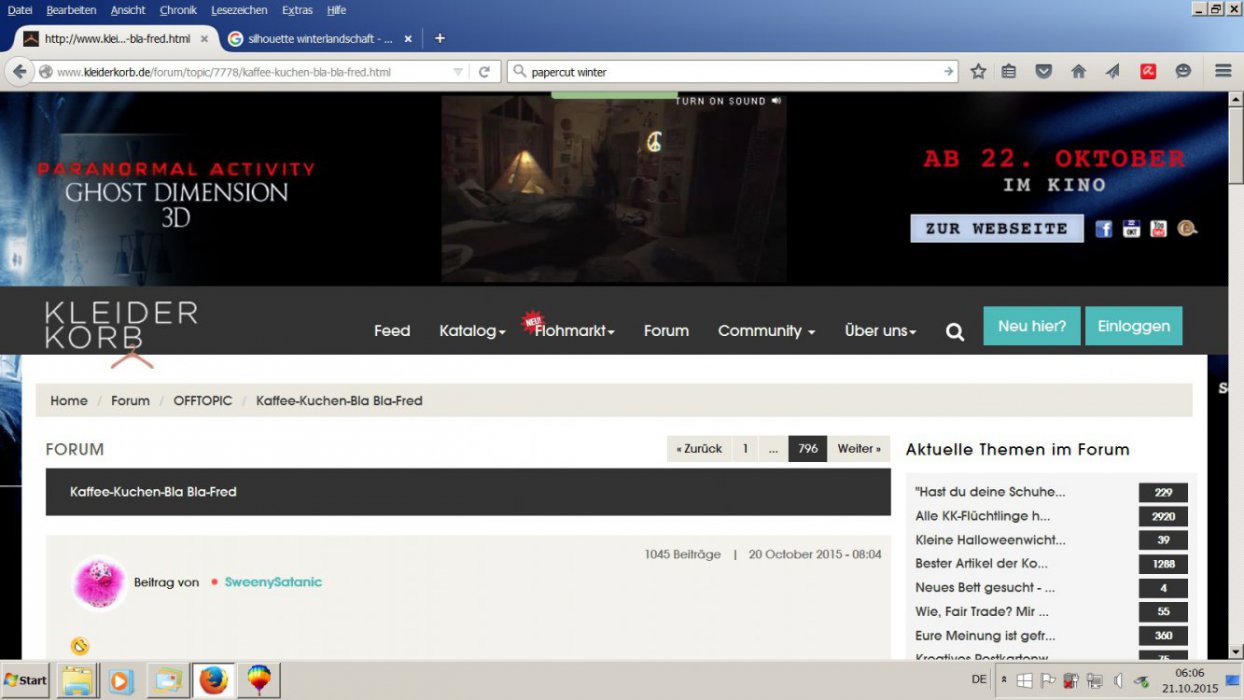Open the Avira red toolbar icon
This screenshot has width=1244, height=700.
tap(1149, 71)
